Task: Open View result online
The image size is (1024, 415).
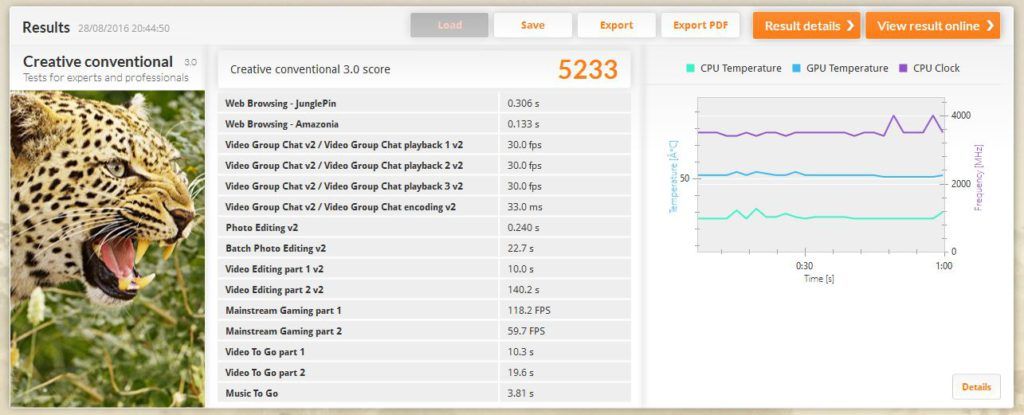Action: [x=933, y=25]
